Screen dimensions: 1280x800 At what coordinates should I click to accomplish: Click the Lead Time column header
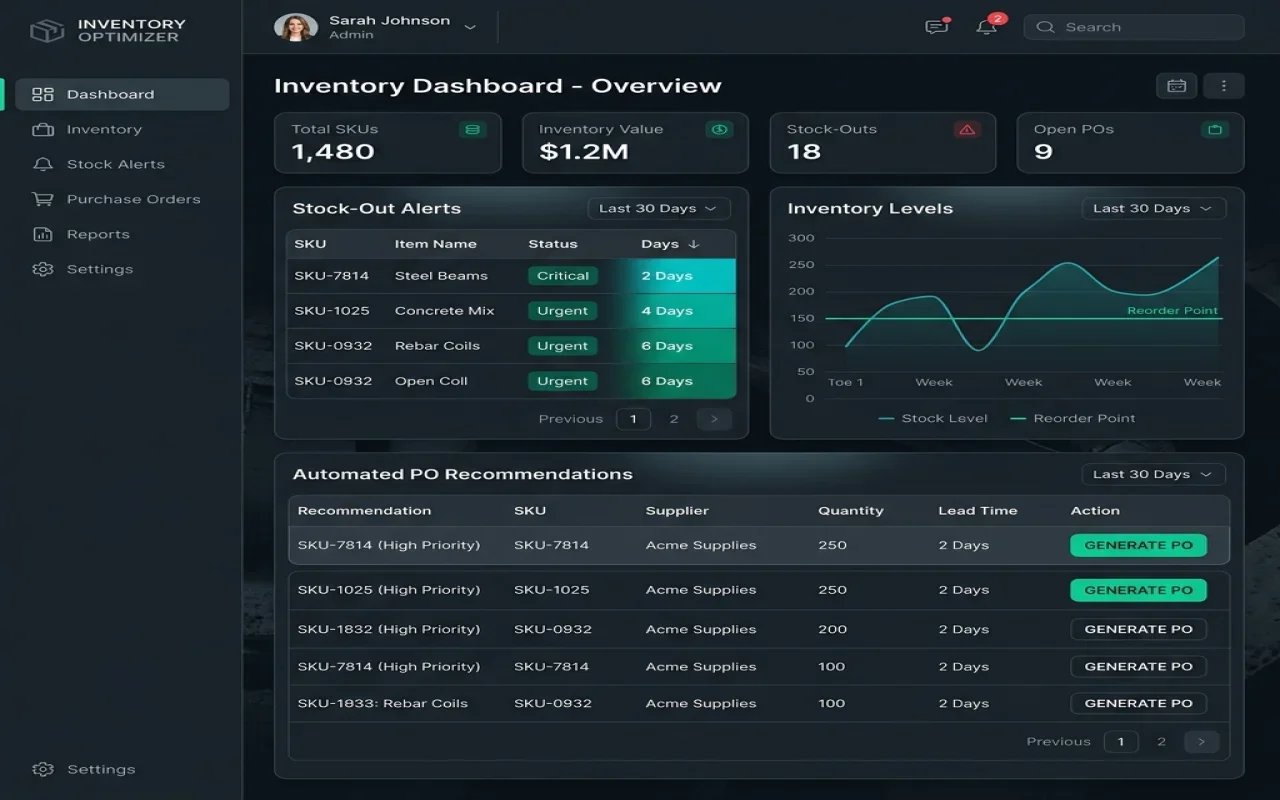[977, 511]
